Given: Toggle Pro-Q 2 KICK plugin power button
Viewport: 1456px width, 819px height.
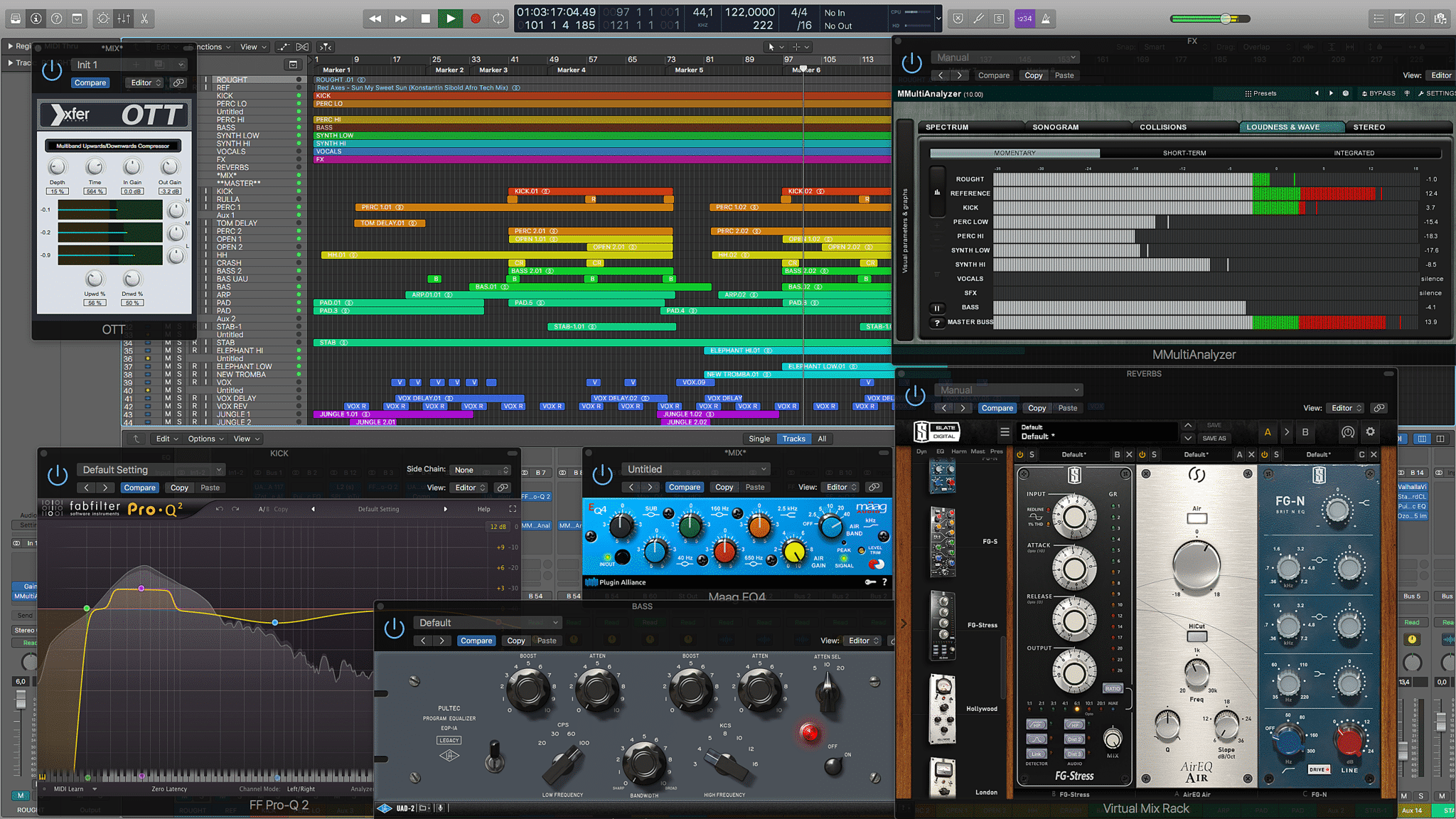Looking at the screenshot, I should pyautogui.click(x=58, y=475).
